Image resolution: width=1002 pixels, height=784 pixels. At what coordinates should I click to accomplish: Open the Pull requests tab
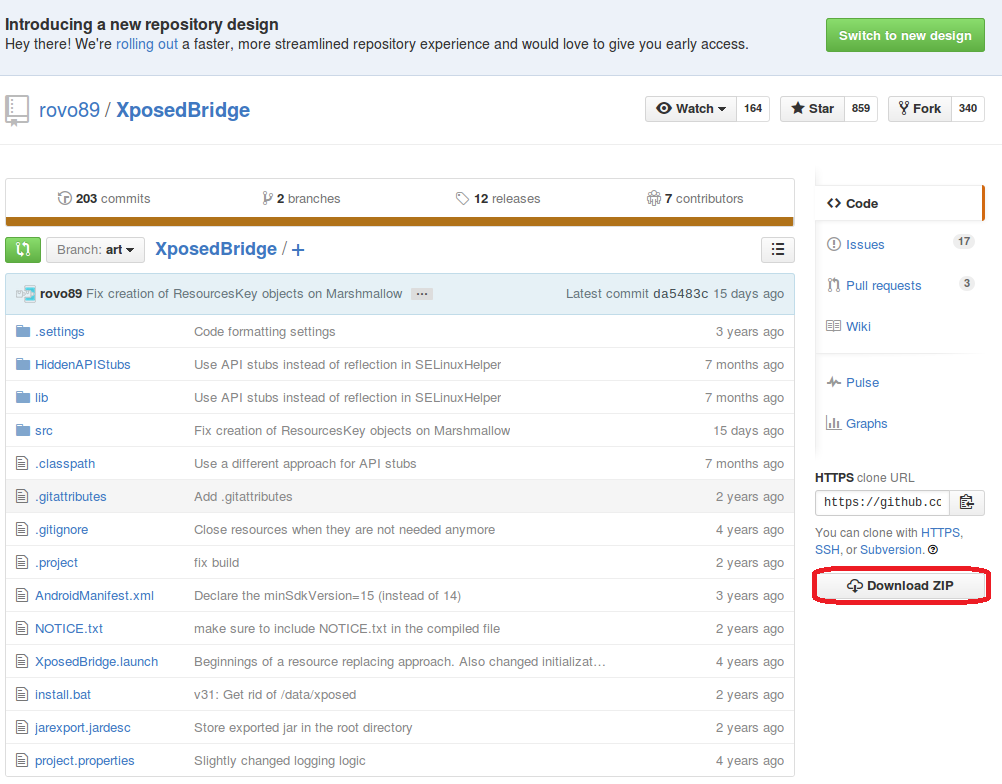click(x=899, y=286)
